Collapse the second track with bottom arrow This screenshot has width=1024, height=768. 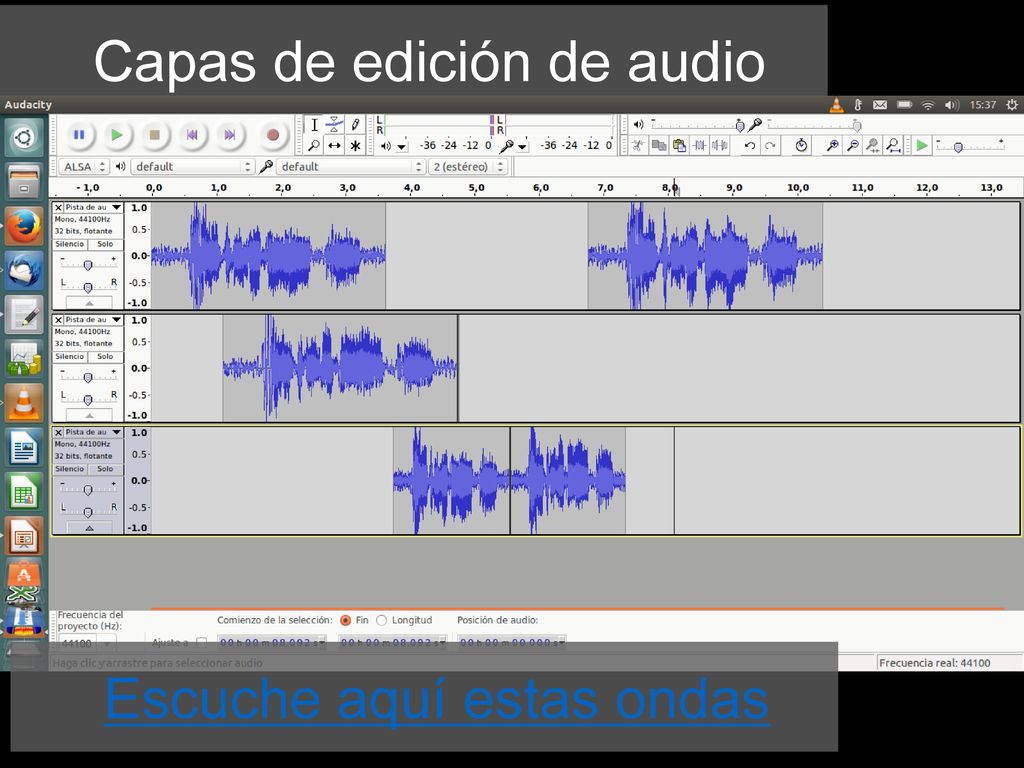click(x=89, y=415)
